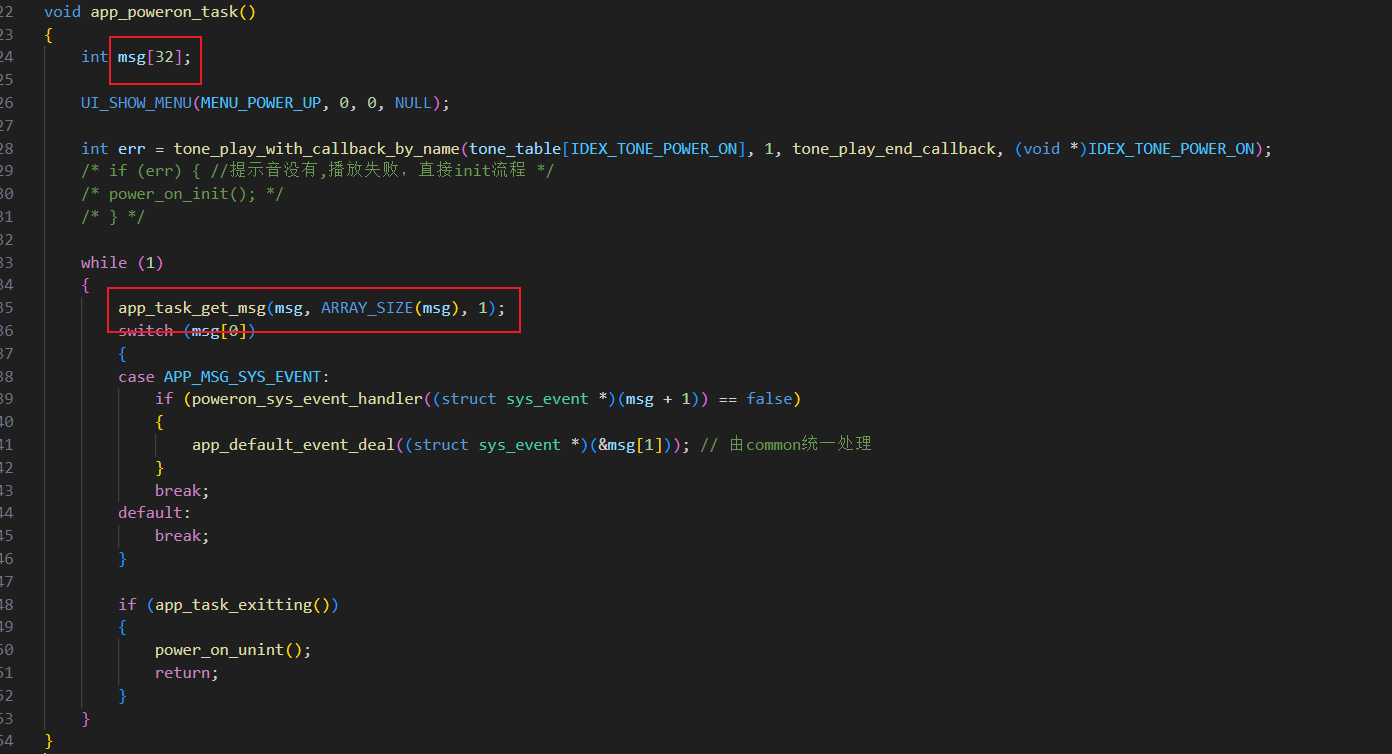Click the tone_table array identifier
This screenshot has height=754, width=1392.
(514, 149)
